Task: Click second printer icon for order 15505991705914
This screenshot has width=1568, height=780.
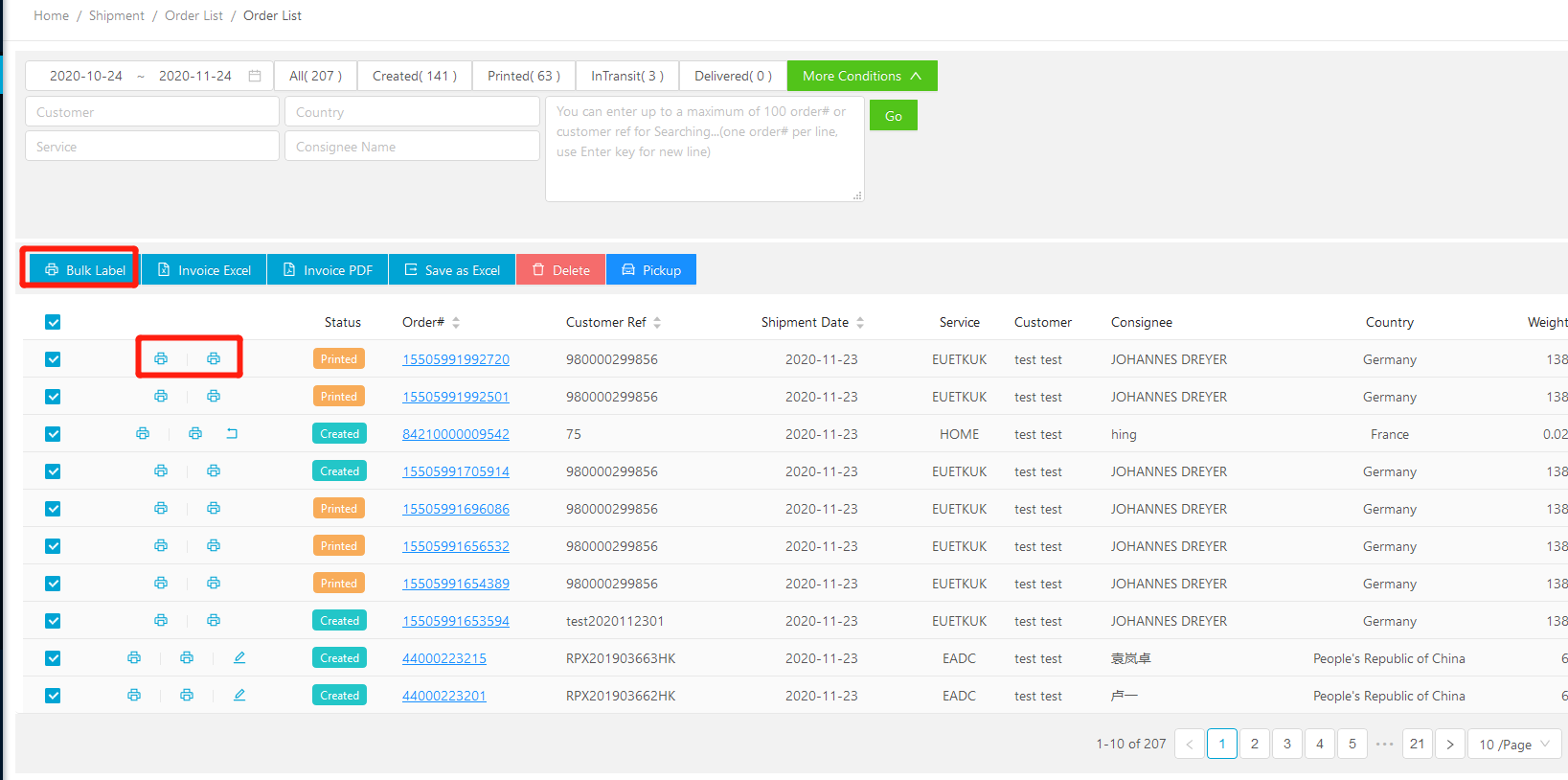Action: point(214,470)
